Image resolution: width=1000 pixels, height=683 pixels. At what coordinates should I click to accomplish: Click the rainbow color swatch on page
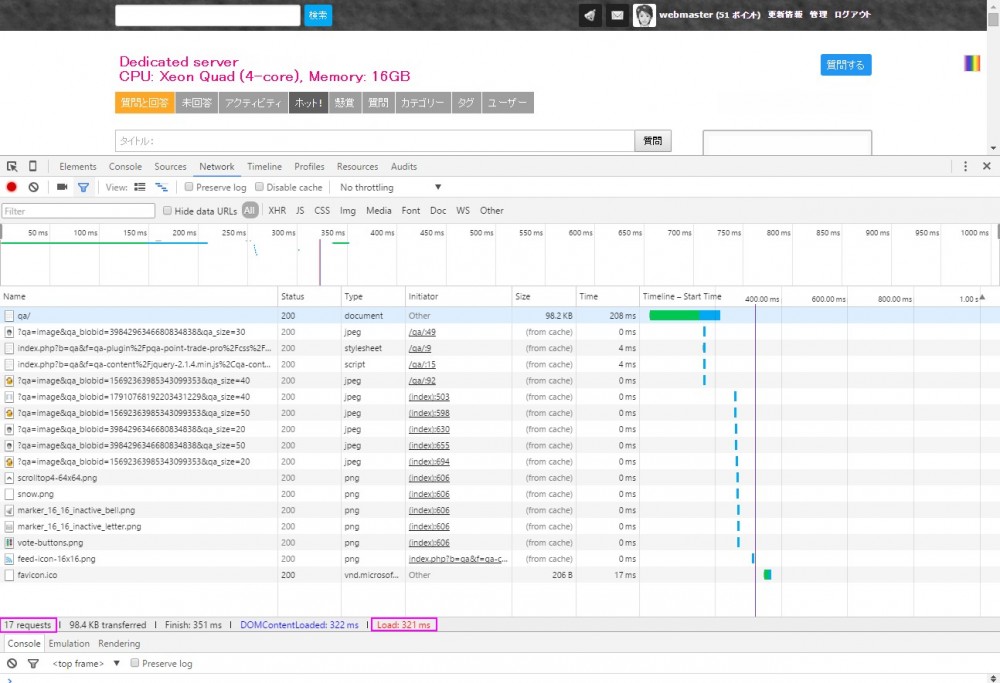pos(971,63)
